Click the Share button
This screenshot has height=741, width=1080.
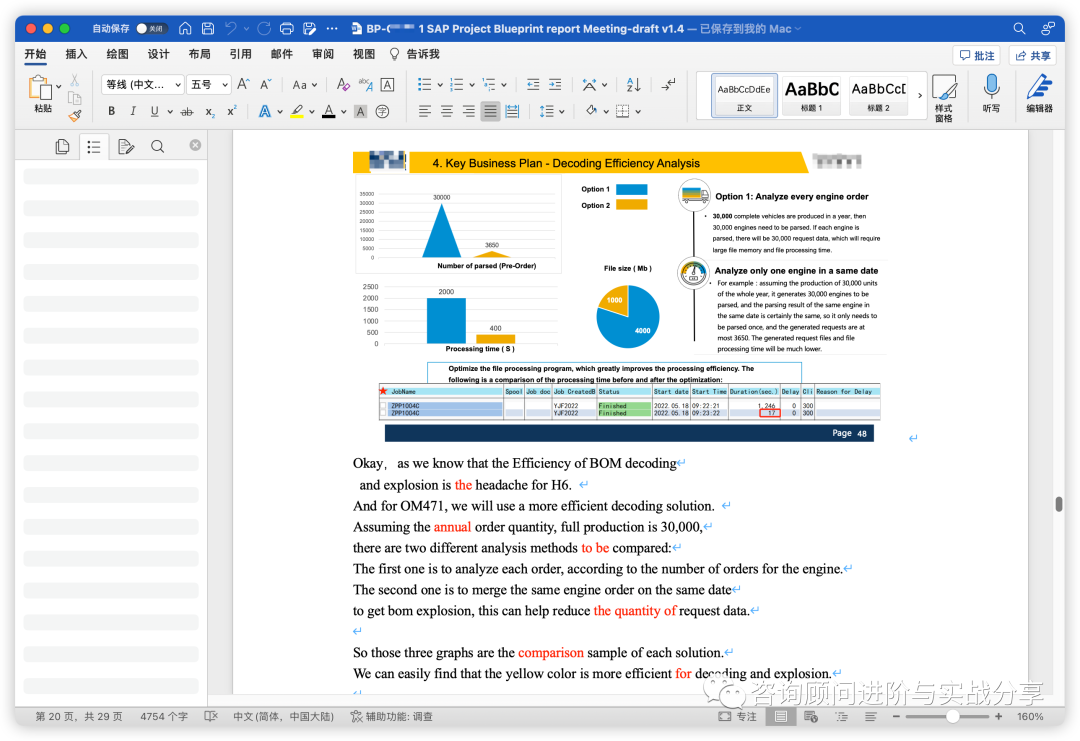point(1032,55)
